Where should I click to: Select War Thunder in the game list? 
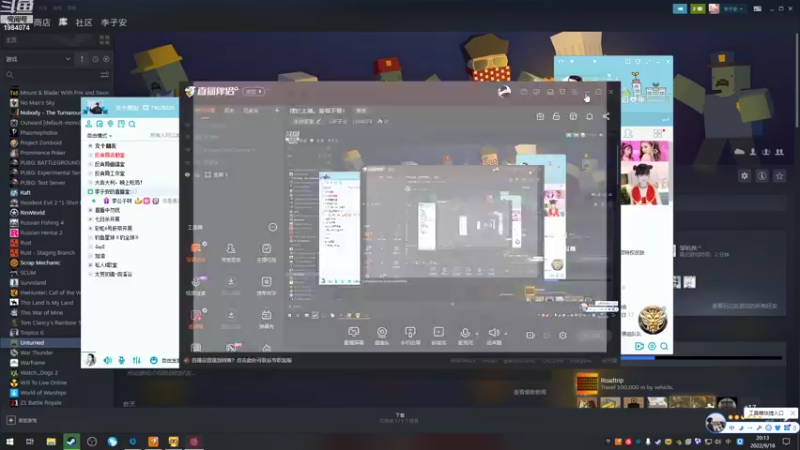(36, 353)
